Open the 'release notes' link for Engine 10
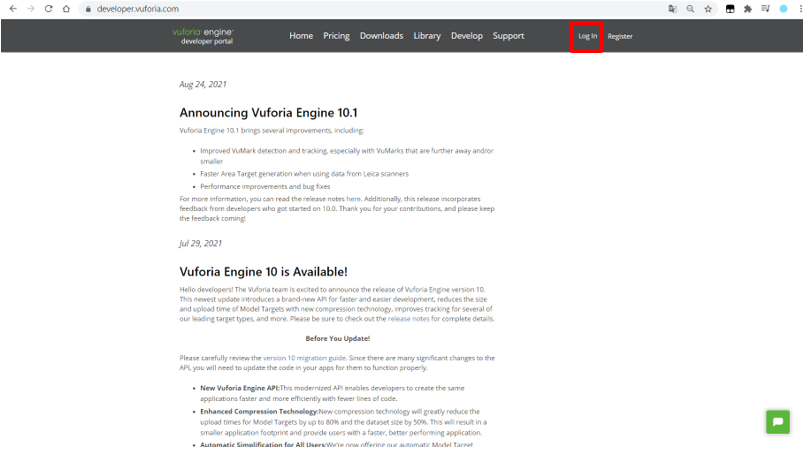Viewport: 803px width, 456px height. [x=409, y=319]
